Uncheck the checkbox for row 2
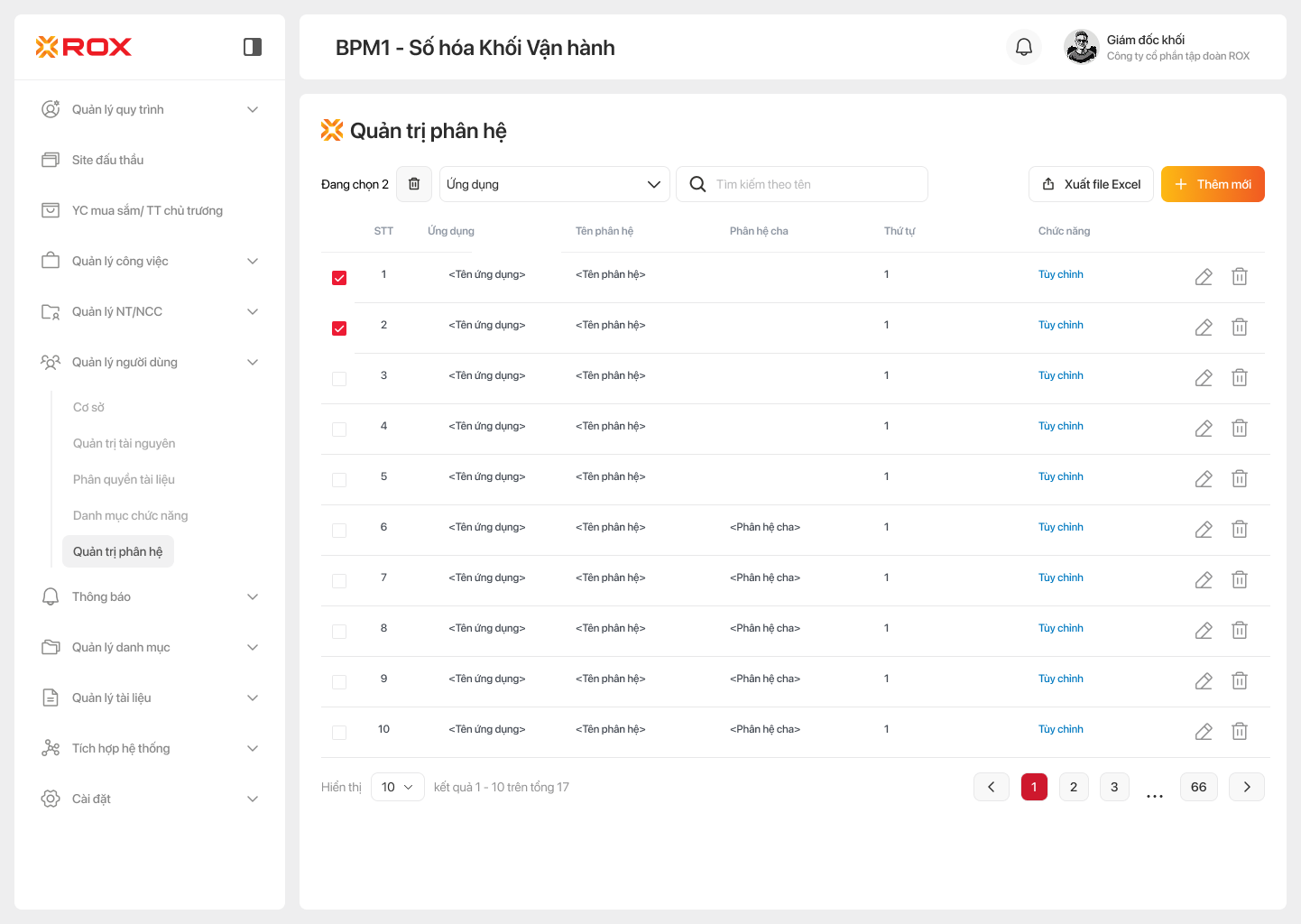Screen dimensions: 1301x924 coord(339,328)
